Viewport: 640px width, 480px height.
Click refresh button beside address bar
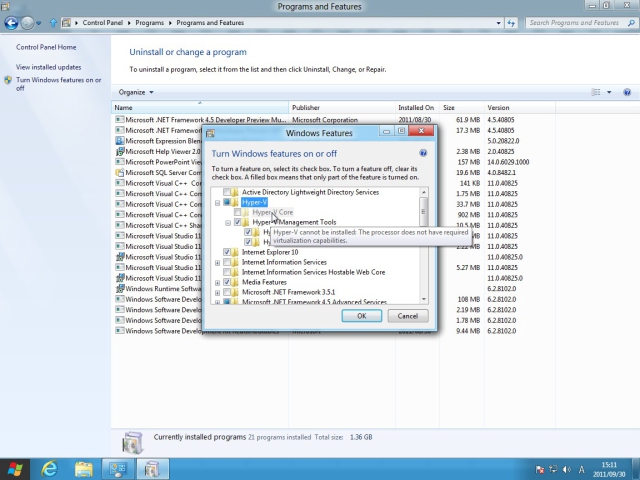(511, 23)
